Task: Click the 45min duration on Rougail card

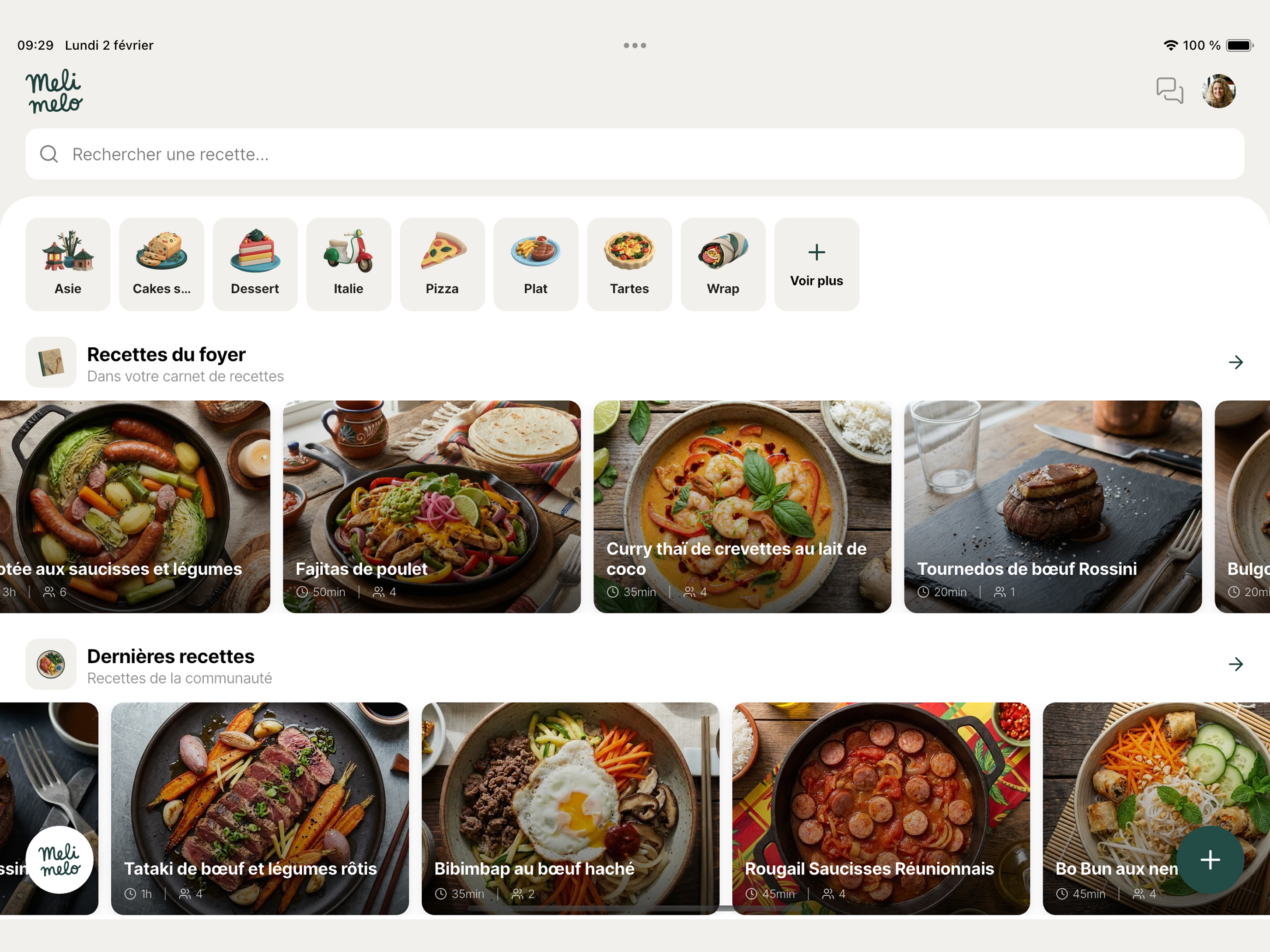Action: coord(779,893)
